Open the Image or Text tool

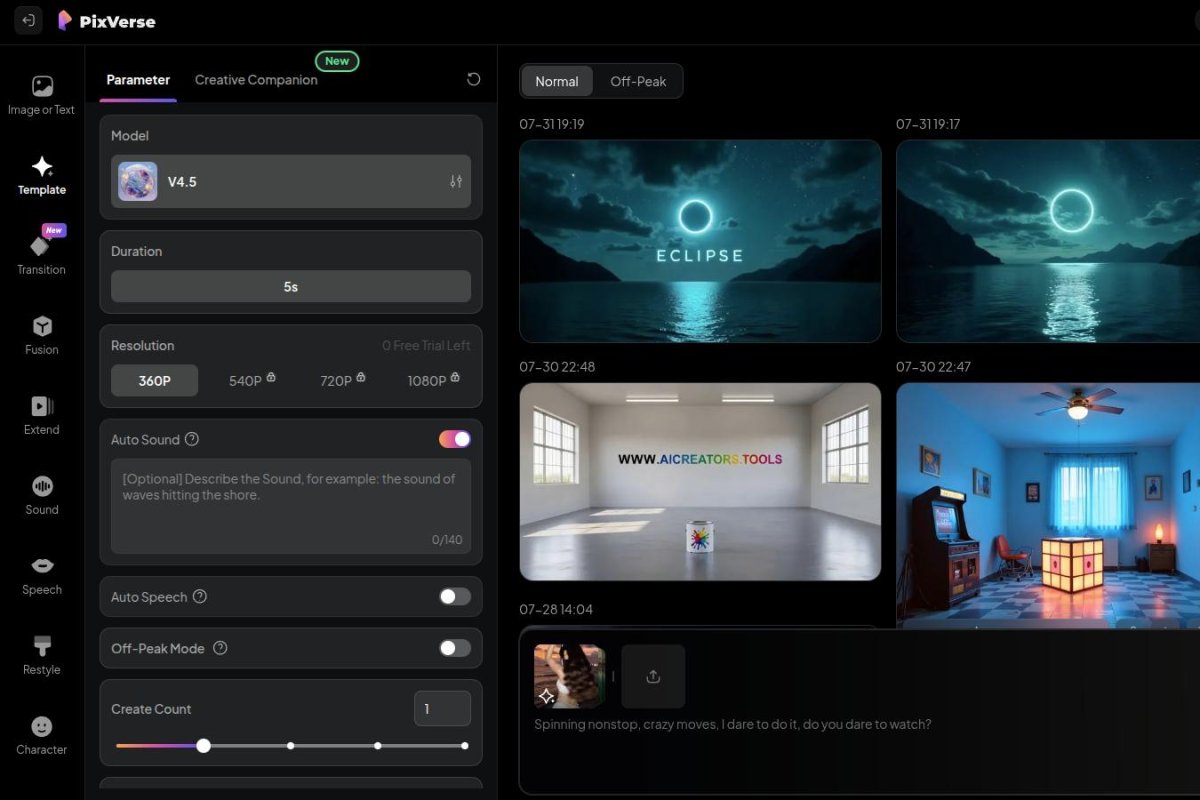point(41,93)
